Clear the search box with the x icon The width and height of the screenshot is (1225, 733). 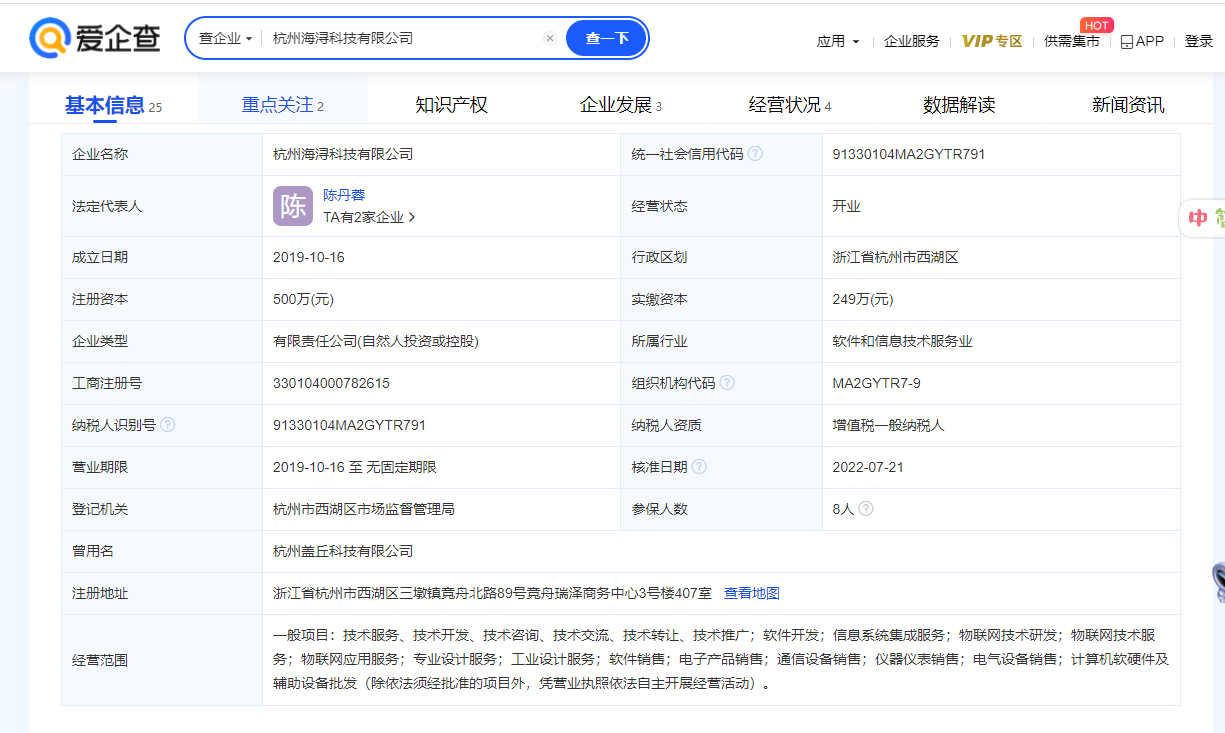pos(550,38)
